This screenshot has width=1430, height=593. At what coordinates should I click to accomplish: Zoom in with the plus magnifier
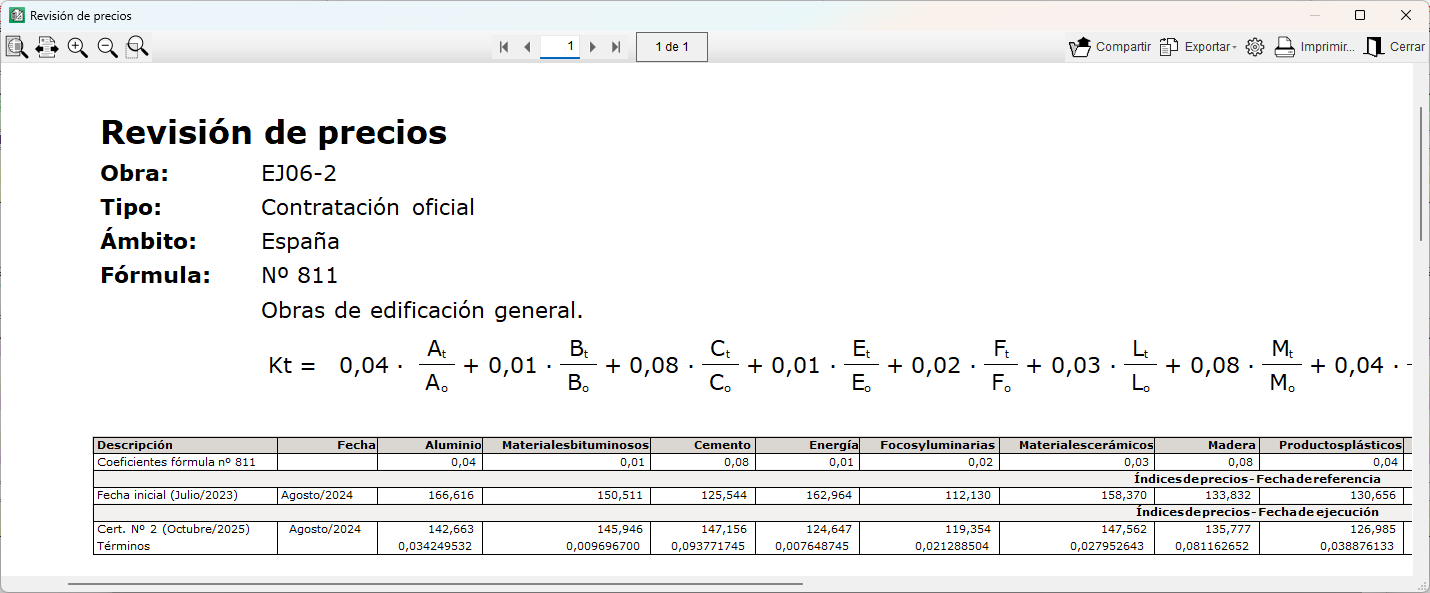tap(77, 47)
